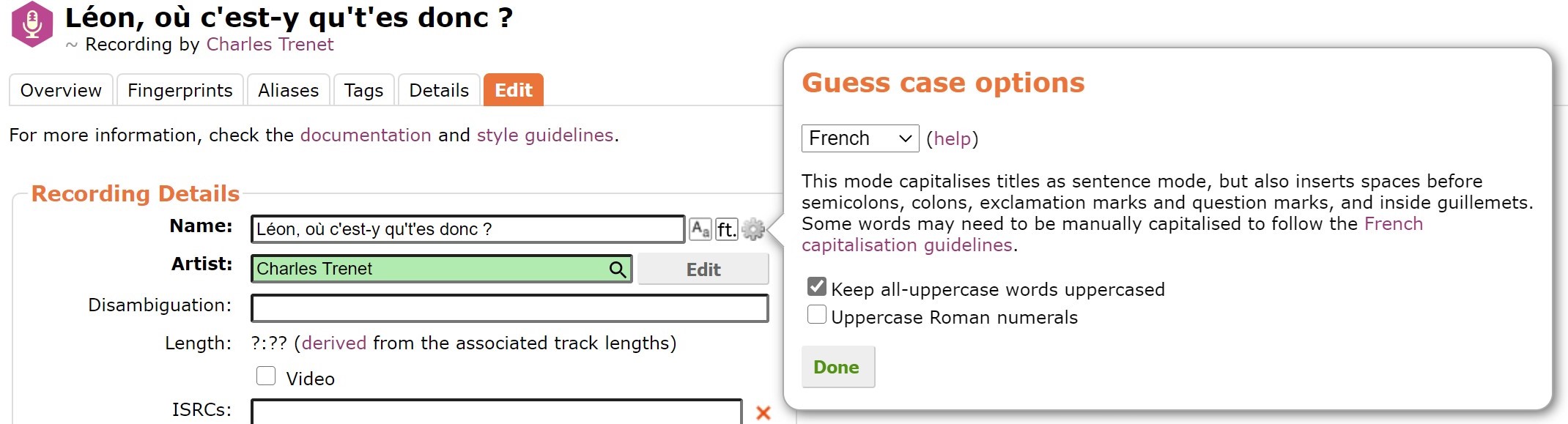This screenshot has width=1568, height=424.
Task: Open the Aliases tab
Action: pos(289,90)
